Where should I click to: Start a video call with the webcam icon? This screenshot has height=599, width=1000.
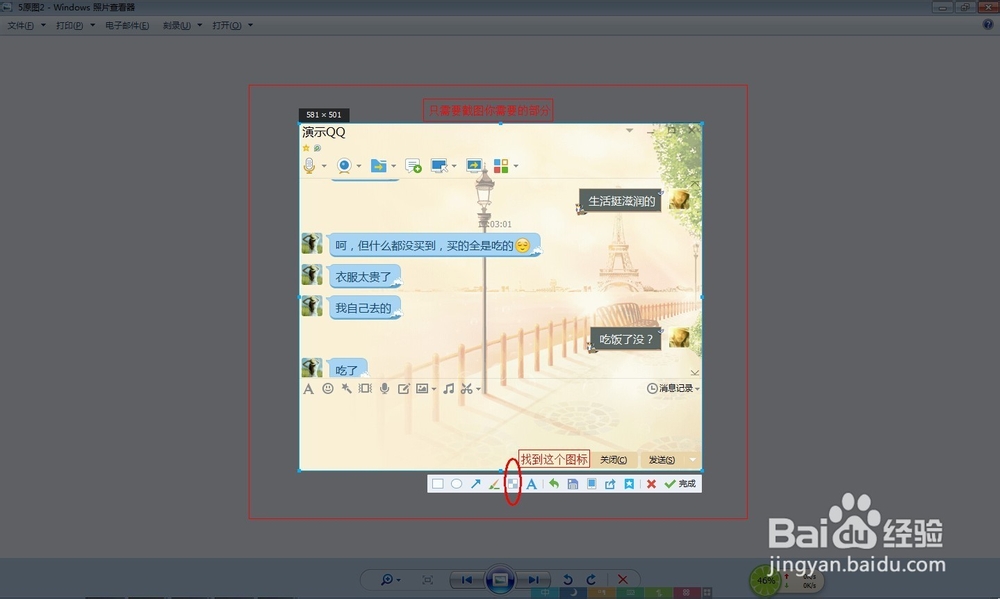click(342, 166)
